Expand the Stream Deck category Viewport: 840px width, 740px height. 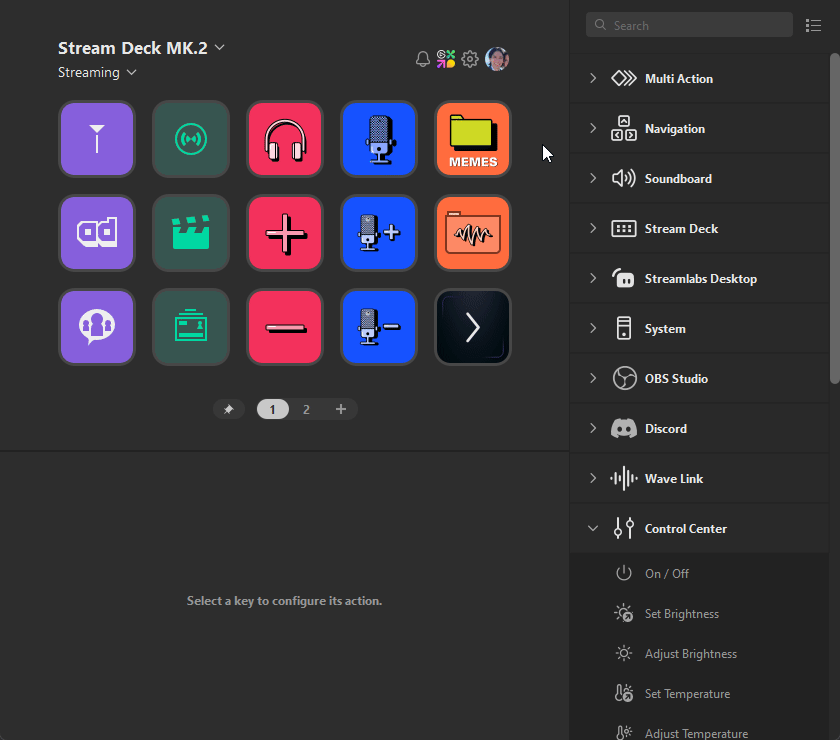point(699,229)
